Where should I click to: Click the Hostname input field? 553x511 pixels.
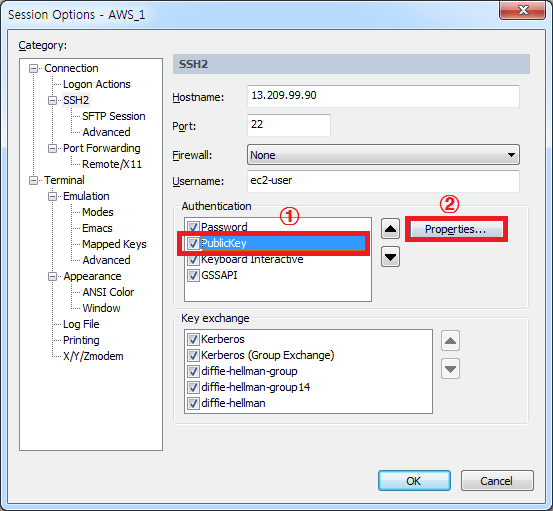point(383,96)
